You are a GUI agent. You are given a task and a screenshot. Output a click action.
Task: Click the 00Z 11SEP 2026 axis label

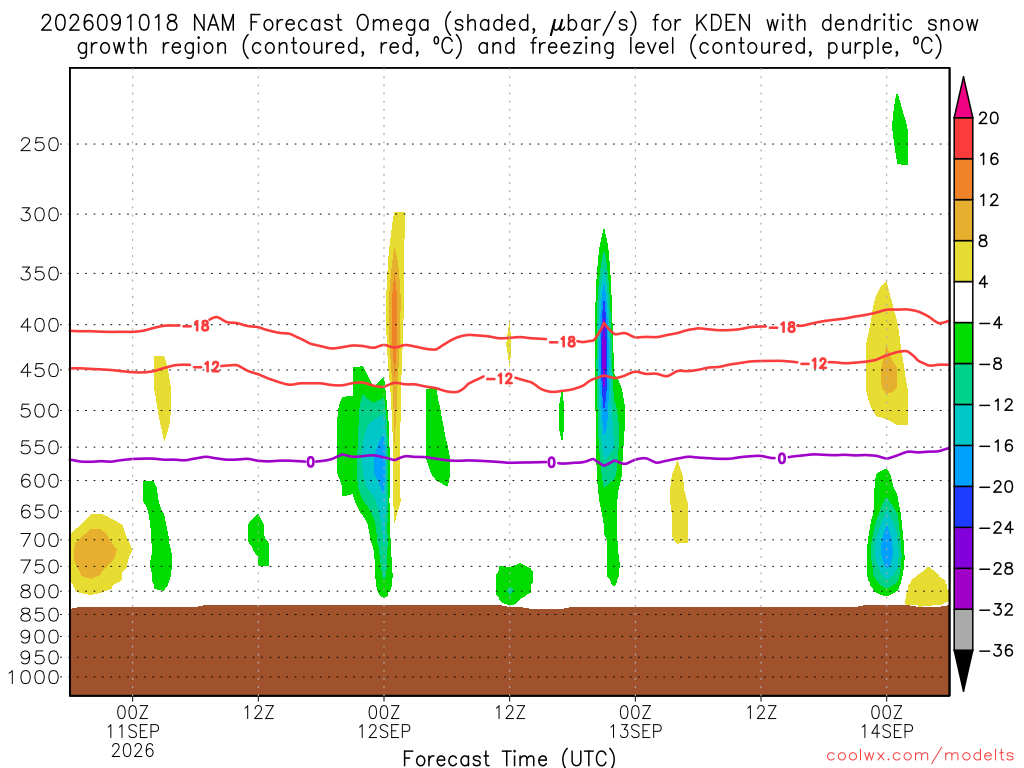coord(133,731)
